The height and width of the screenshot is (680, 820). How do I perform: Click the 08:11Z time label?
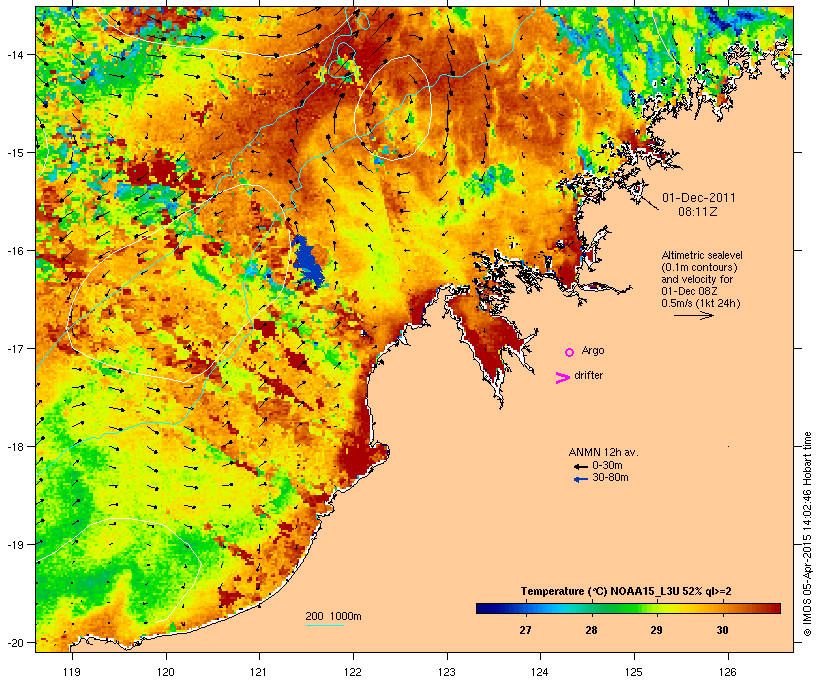pos(698,212)
